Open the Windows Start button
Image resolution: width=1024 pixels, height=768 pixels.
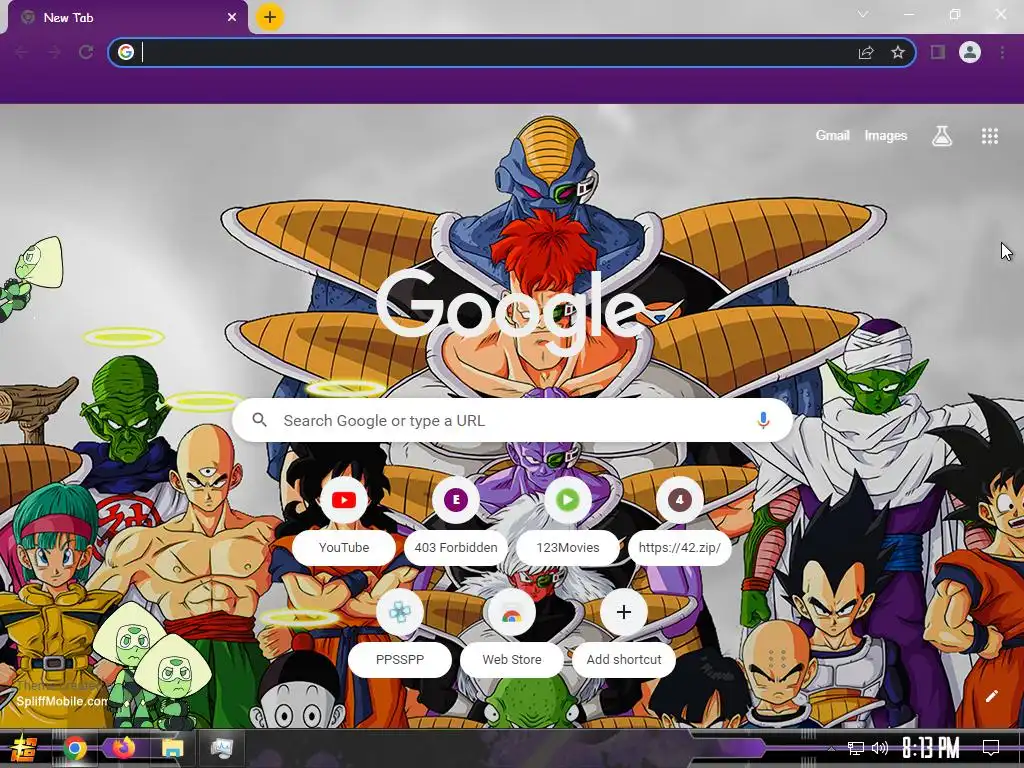click(24, 748)
